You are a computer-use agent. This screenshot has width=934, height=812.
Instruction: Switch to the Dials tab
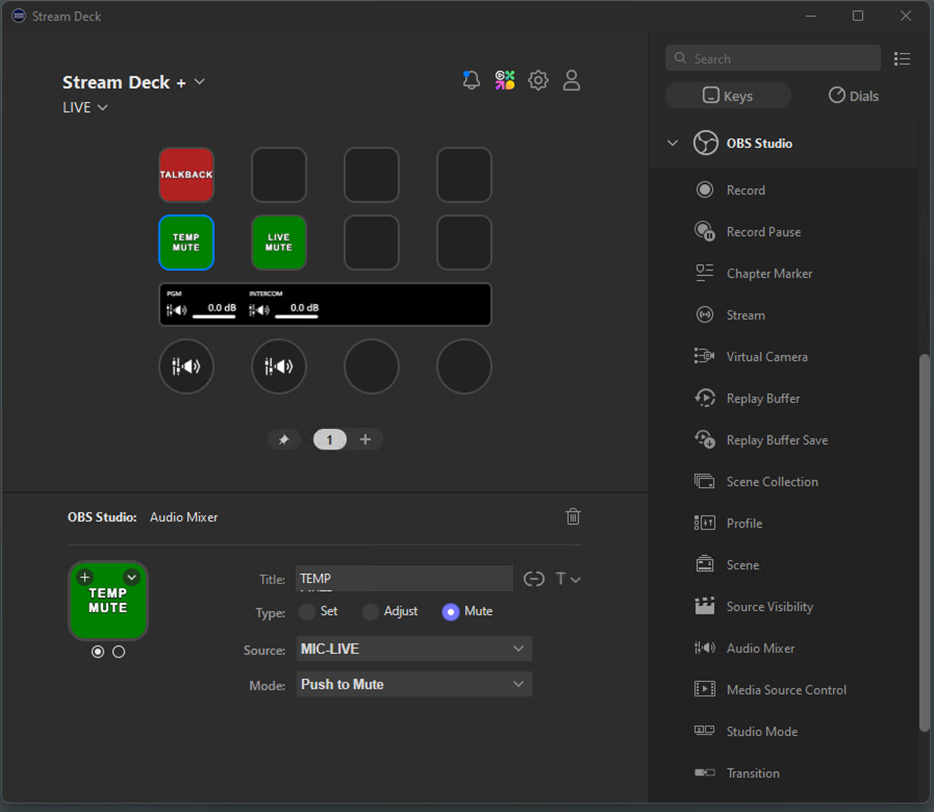[854, 95]
